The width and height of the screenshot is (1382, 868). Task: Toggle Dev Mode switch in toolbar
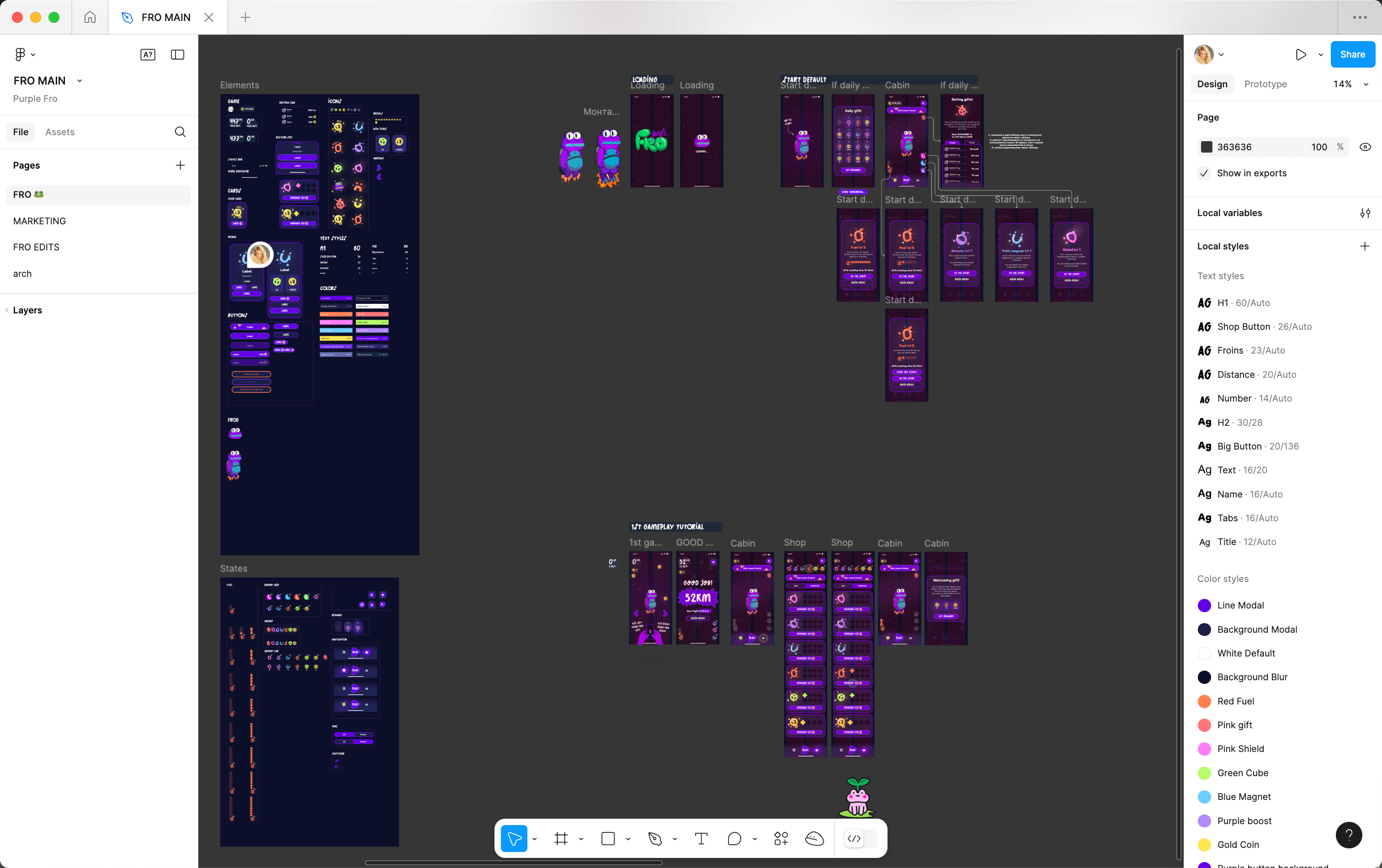coord(860,839)
